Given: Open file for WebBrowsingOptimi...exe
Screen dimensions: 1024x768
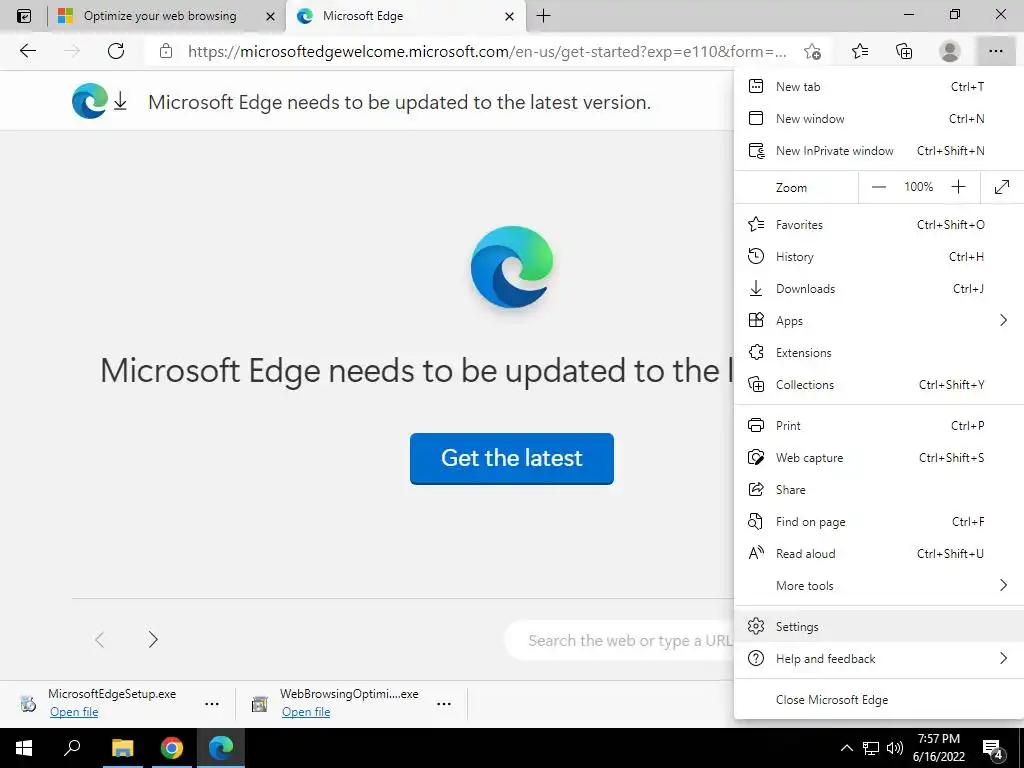Looking at the screenshot, I should click(306, 712).
